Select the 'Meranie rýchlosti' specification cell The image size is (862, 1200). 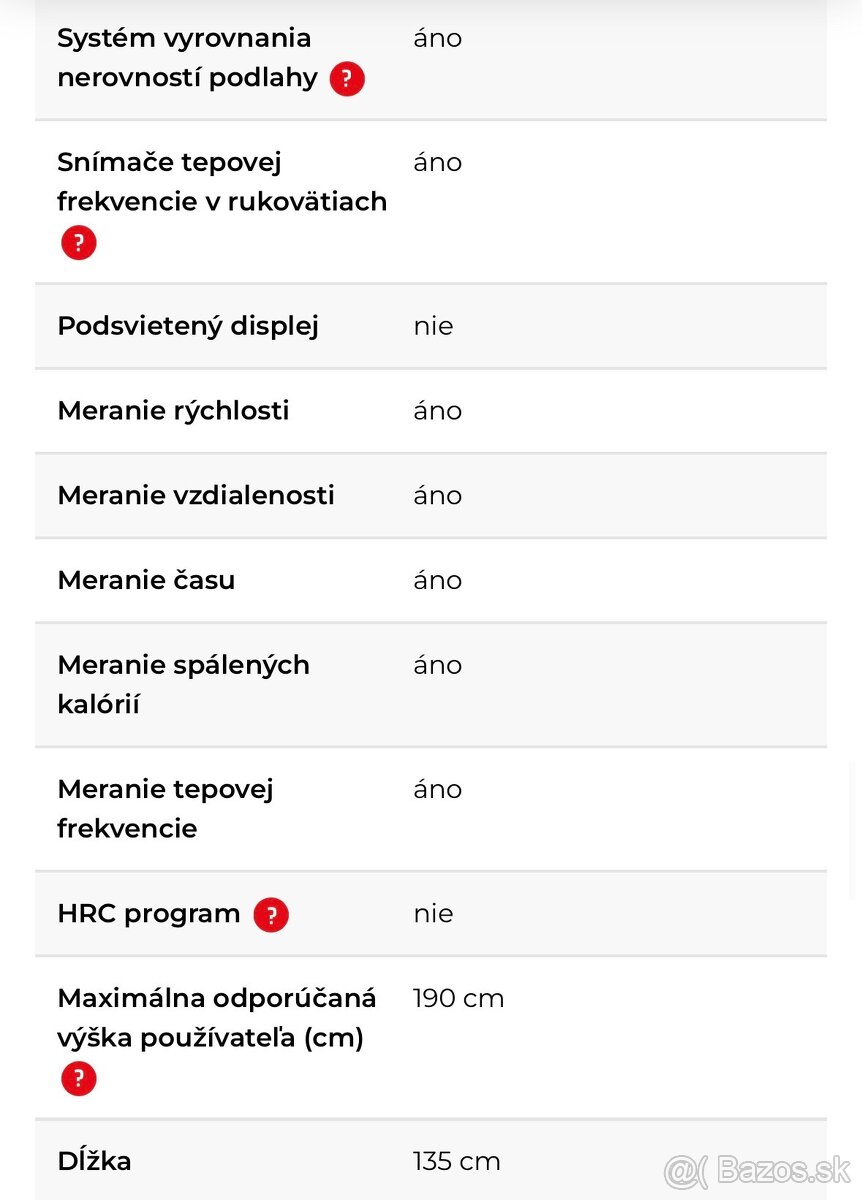pos(173,410)
